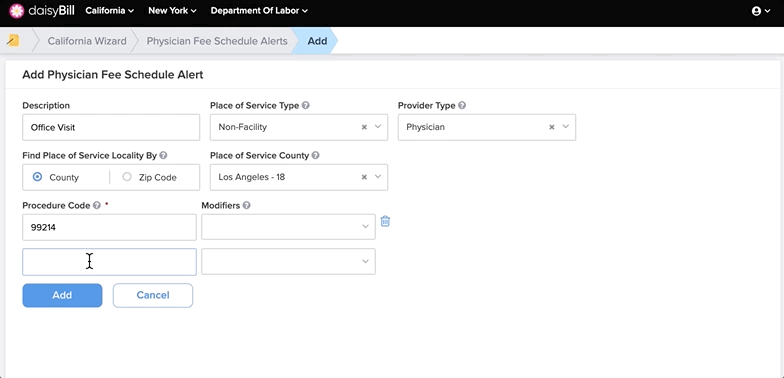Clear the Non-Facility selection with x

click(x=364, y=127)
